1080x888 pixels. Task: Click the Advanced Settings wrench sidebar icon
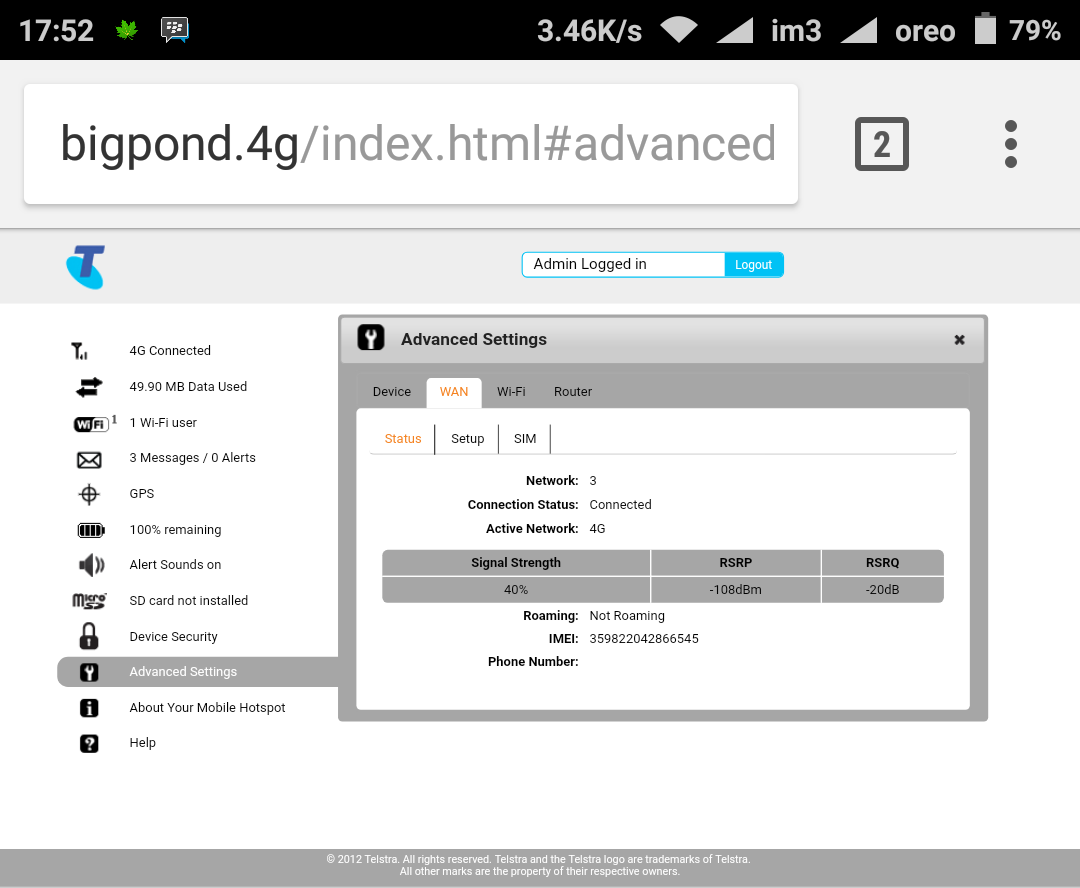pos(89,672)
